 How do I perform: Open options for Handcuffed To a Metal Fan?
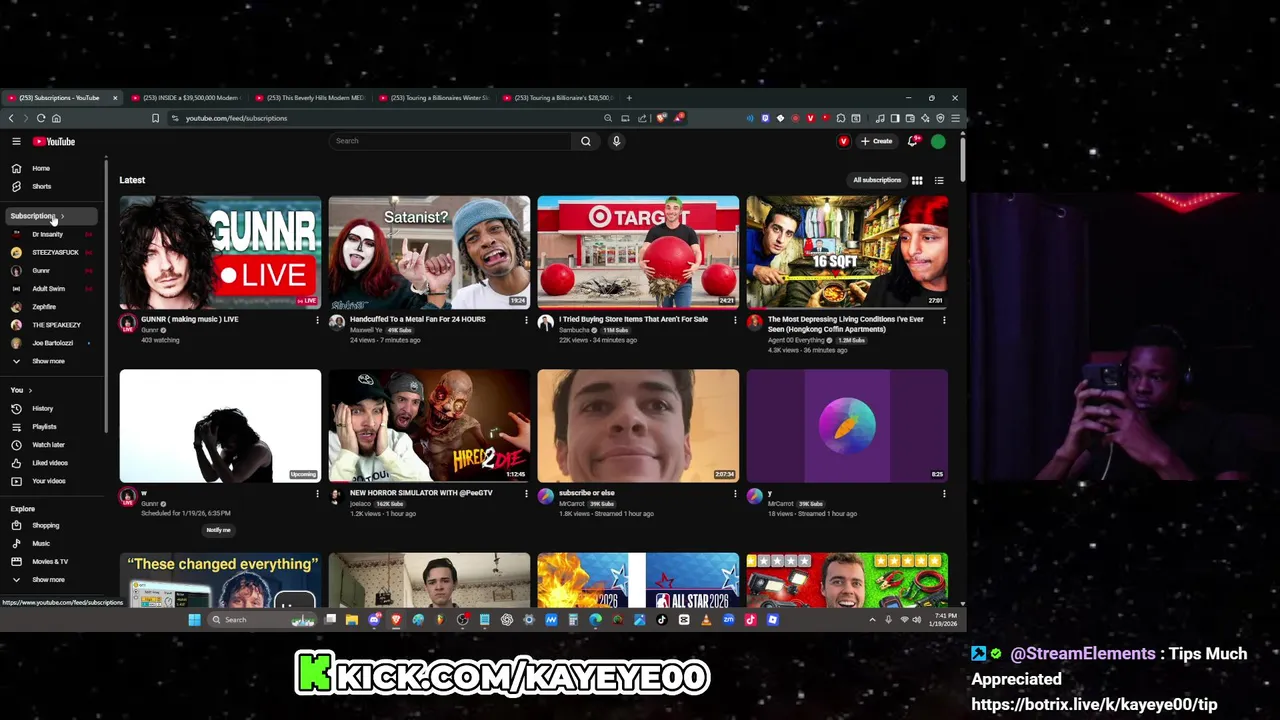(526, 320)
